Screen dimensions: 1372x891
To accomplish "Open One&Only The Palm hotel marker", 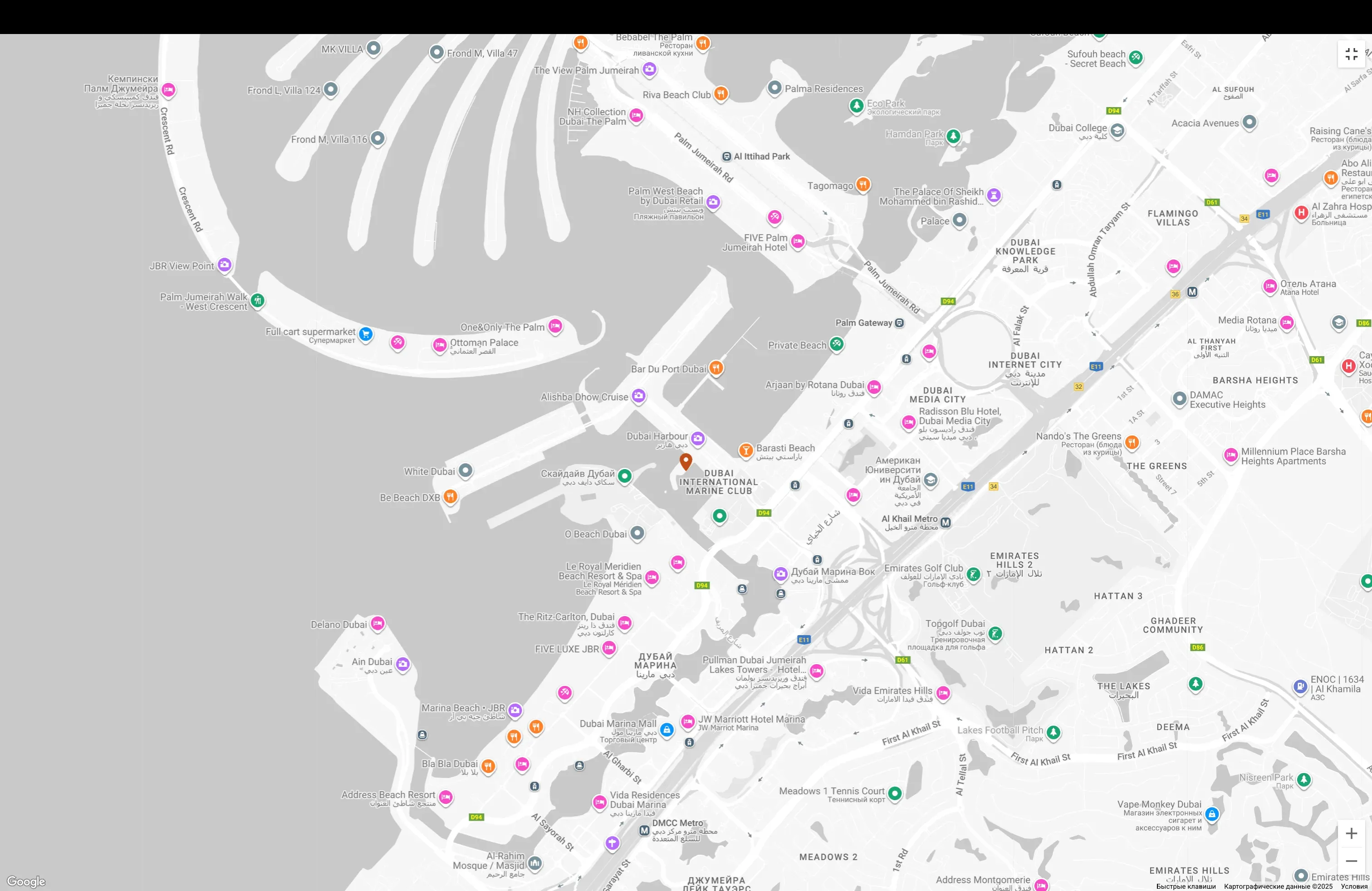I will click(x=555, y=326).
